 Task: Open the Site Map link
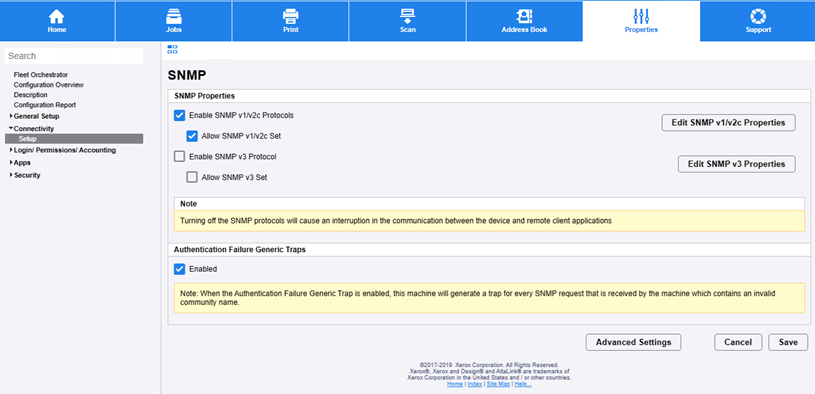[x=498, y=384]
